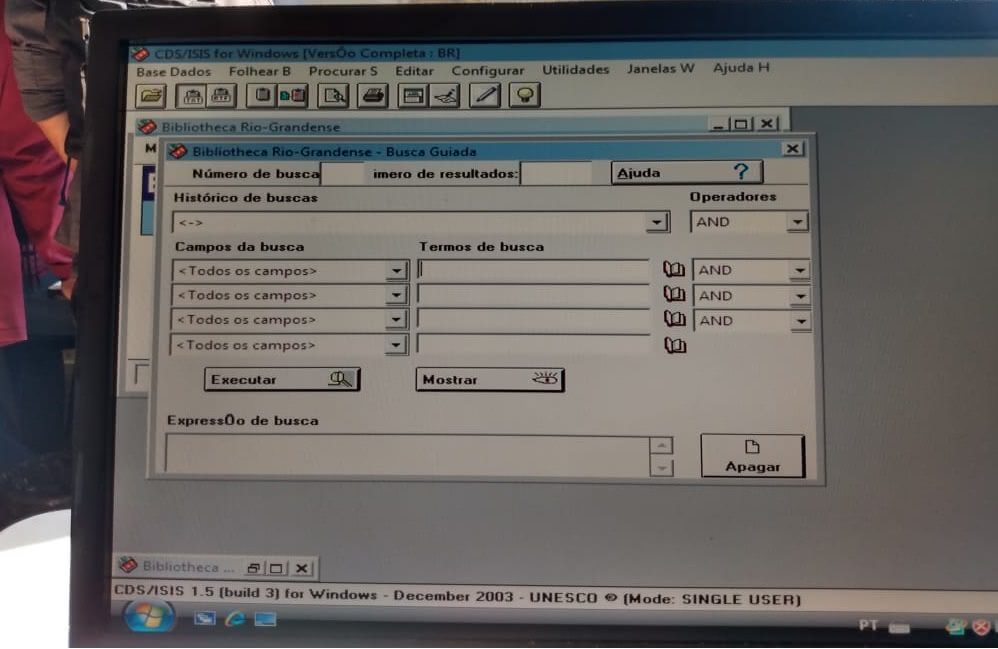Click the third Termos de busca input field
The height and width of the screenshot is (649, 998).
(x=533, y=320)
